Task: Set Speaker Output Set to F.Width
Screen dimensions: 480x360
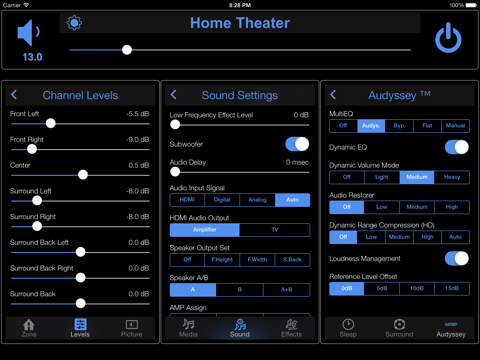Action: (x=257, y=260)
